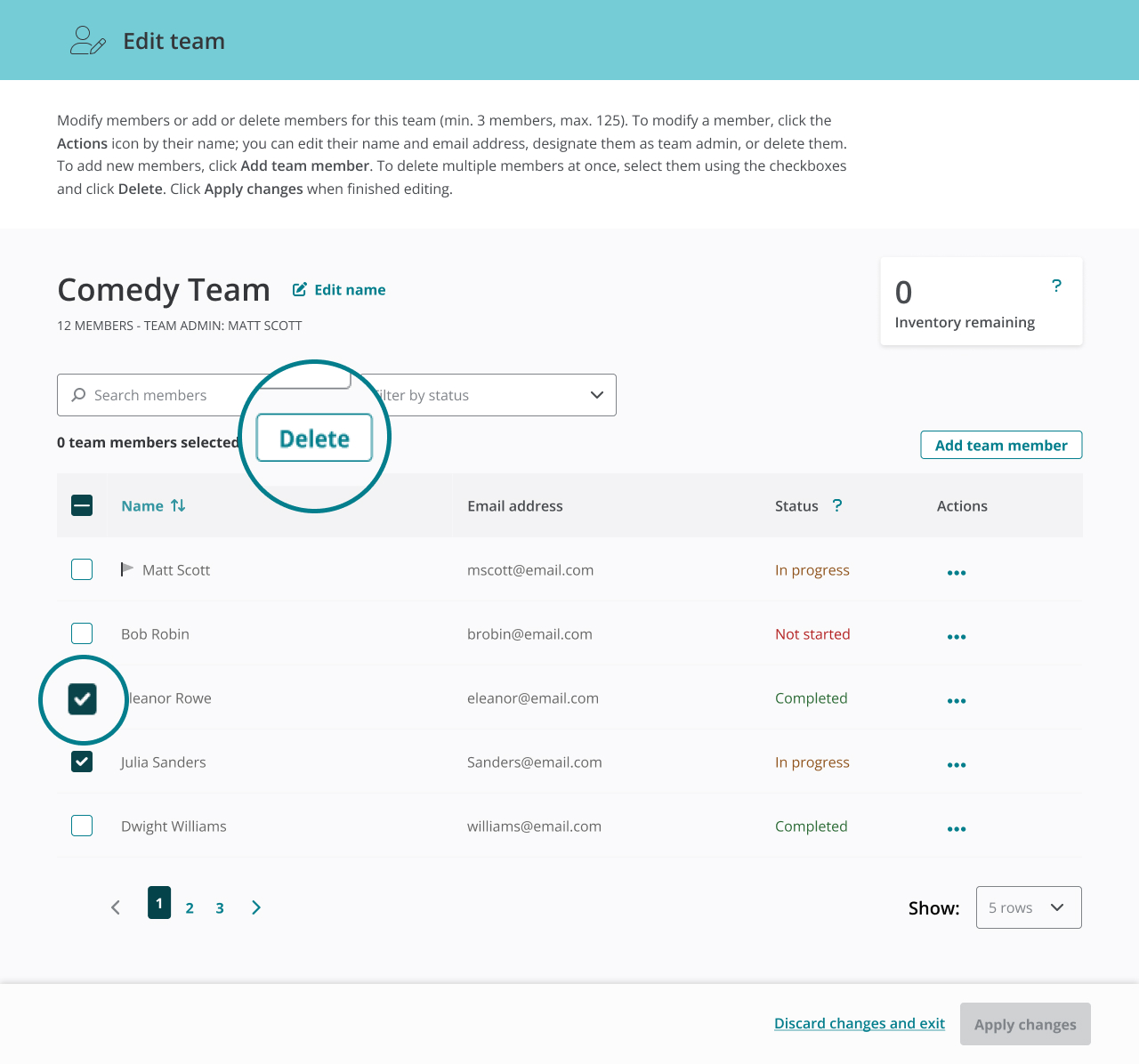Click the team admin flag beside Matt Scott
Screen dimensions: 1139x1064
[x=127, y=569]
